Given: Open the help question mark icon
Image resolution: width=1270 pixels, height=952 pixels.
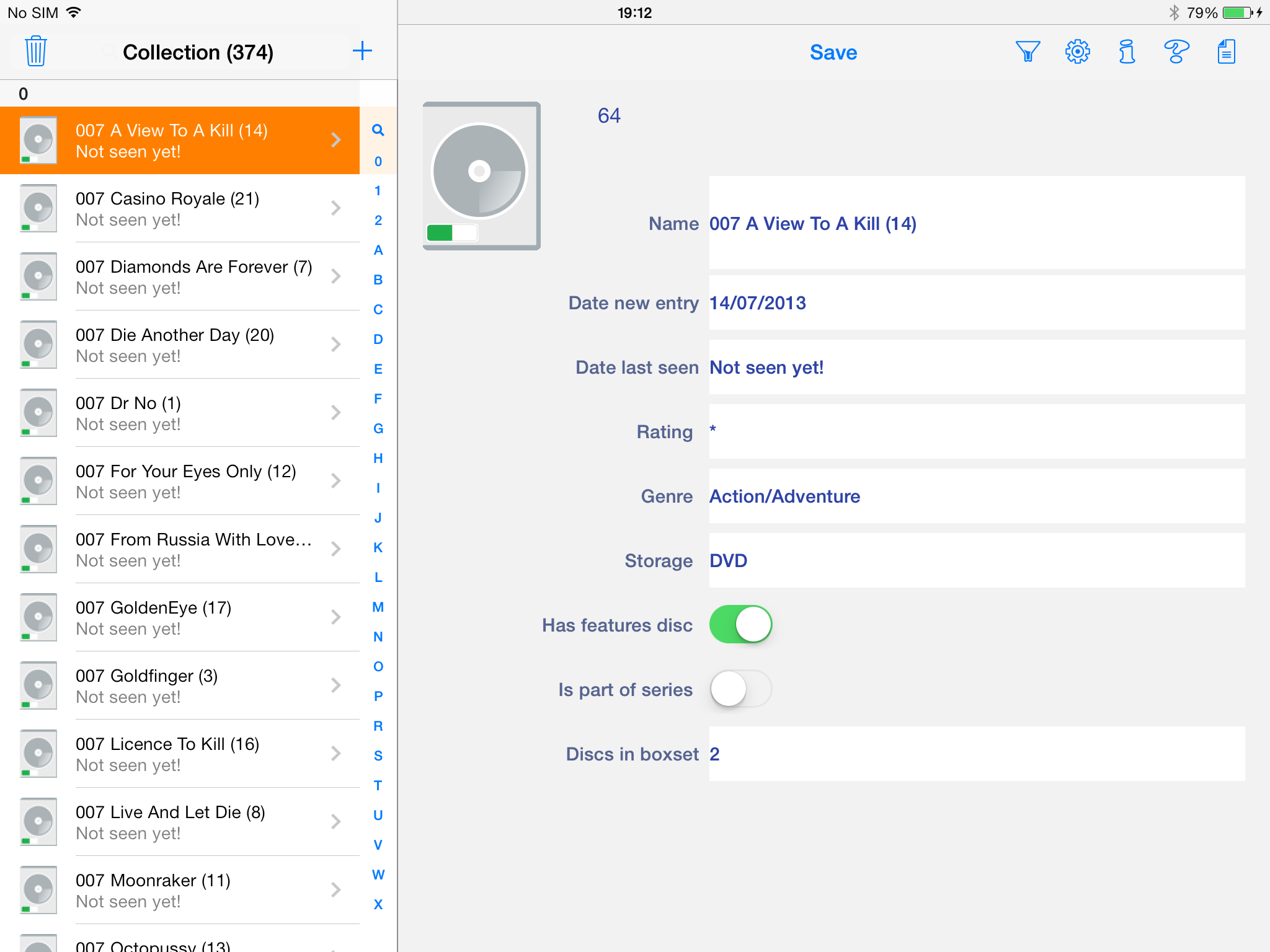Looking at the screenshot, I should (x=1176, y=51).
